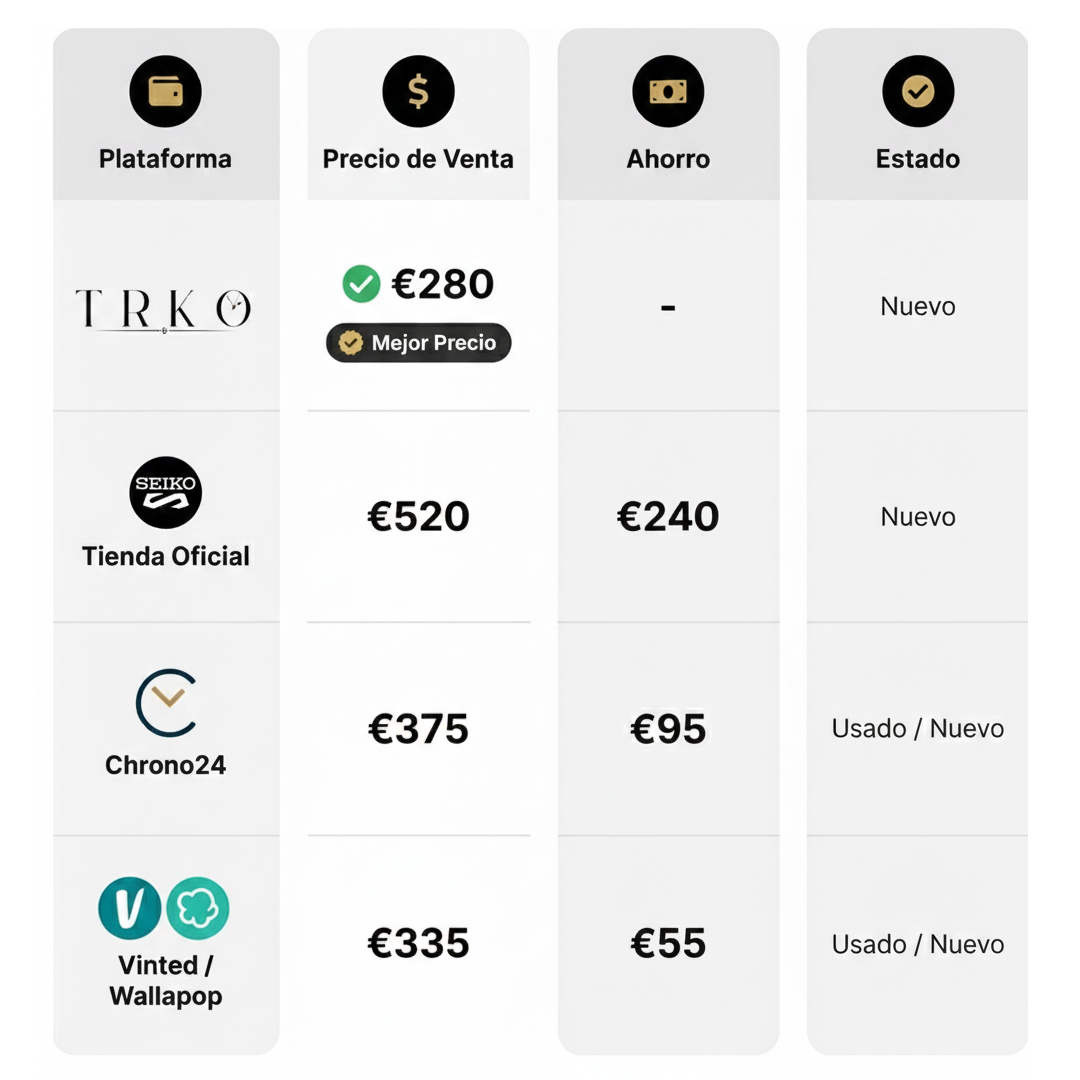Click the Vinted / Wallapop label
Screen dimensions: 1080x1080
click(166, 981)
